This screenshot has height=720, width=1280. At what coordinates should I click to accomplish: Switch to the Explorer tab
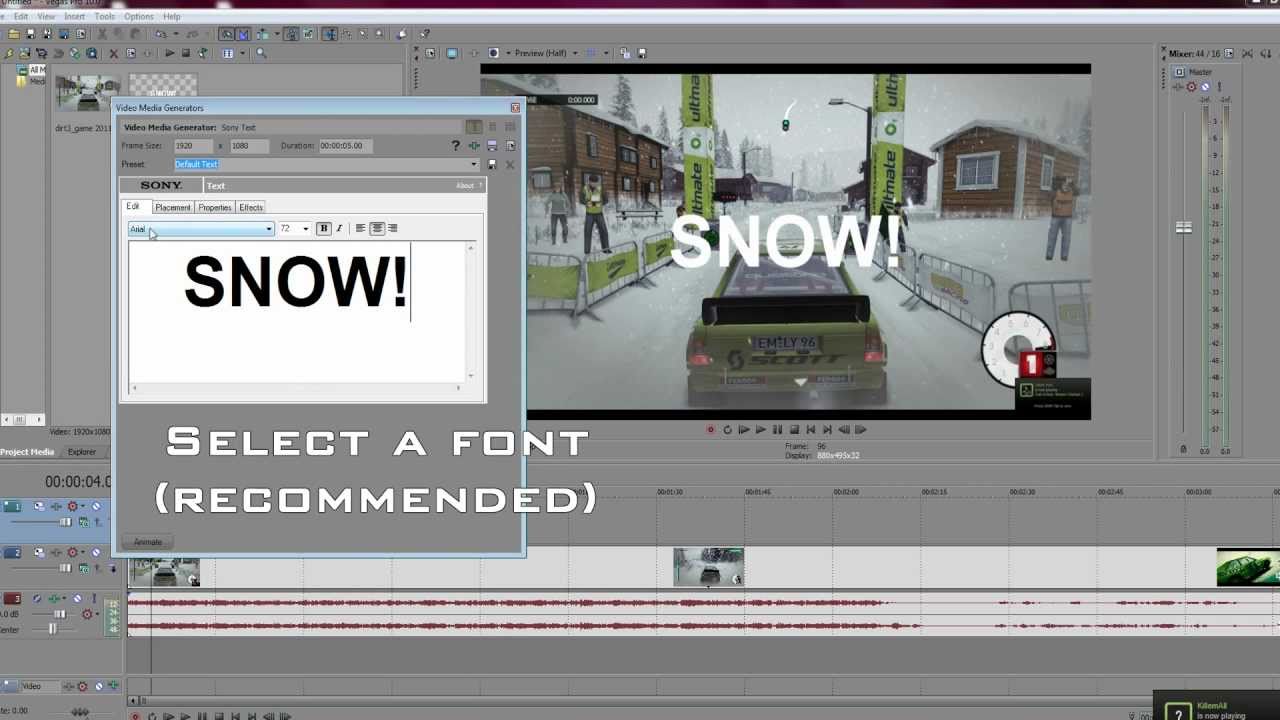(82, 452)
